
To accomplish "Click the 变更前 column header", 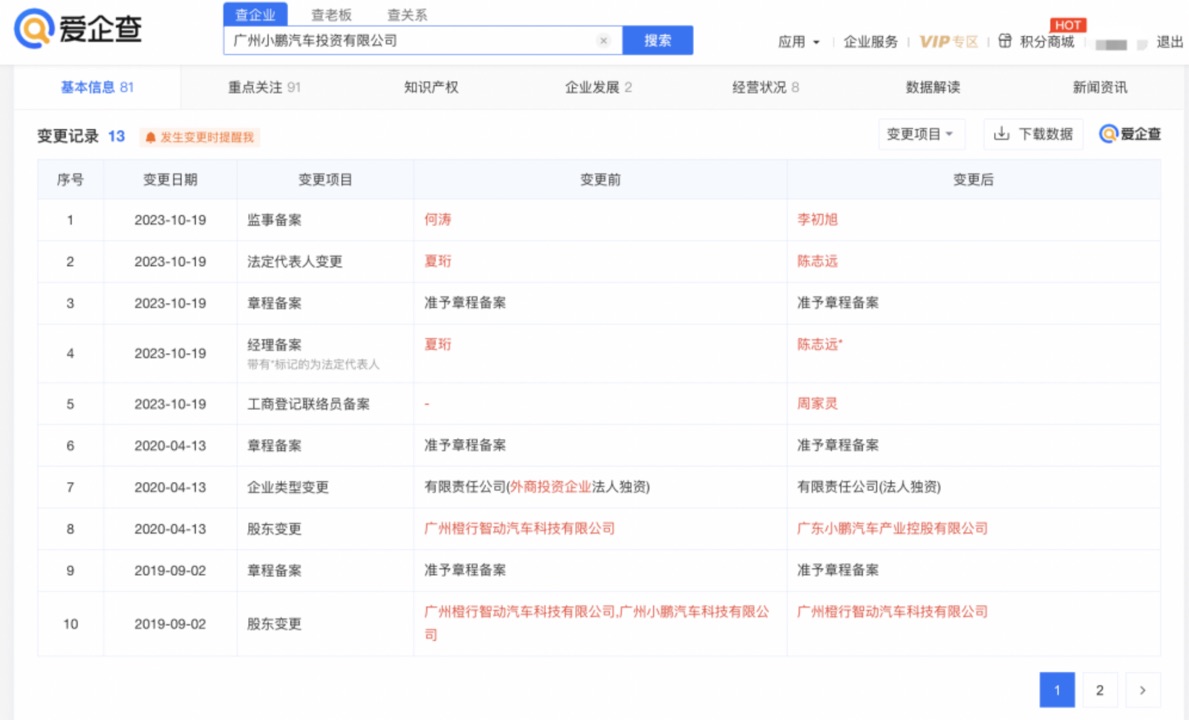I will click(601, 180).
